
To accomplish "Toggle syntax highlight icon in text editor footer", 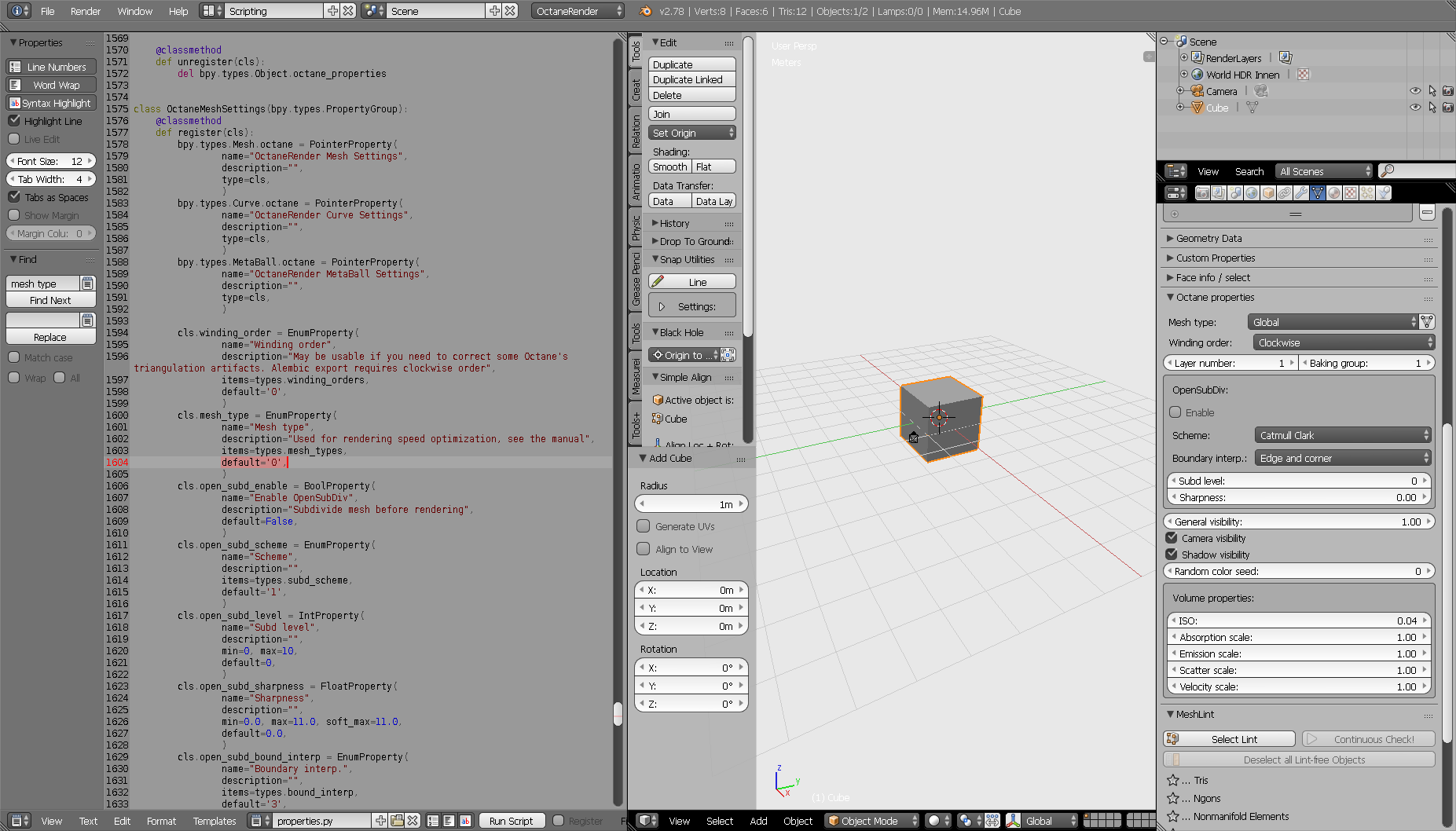I will point(465,820).
